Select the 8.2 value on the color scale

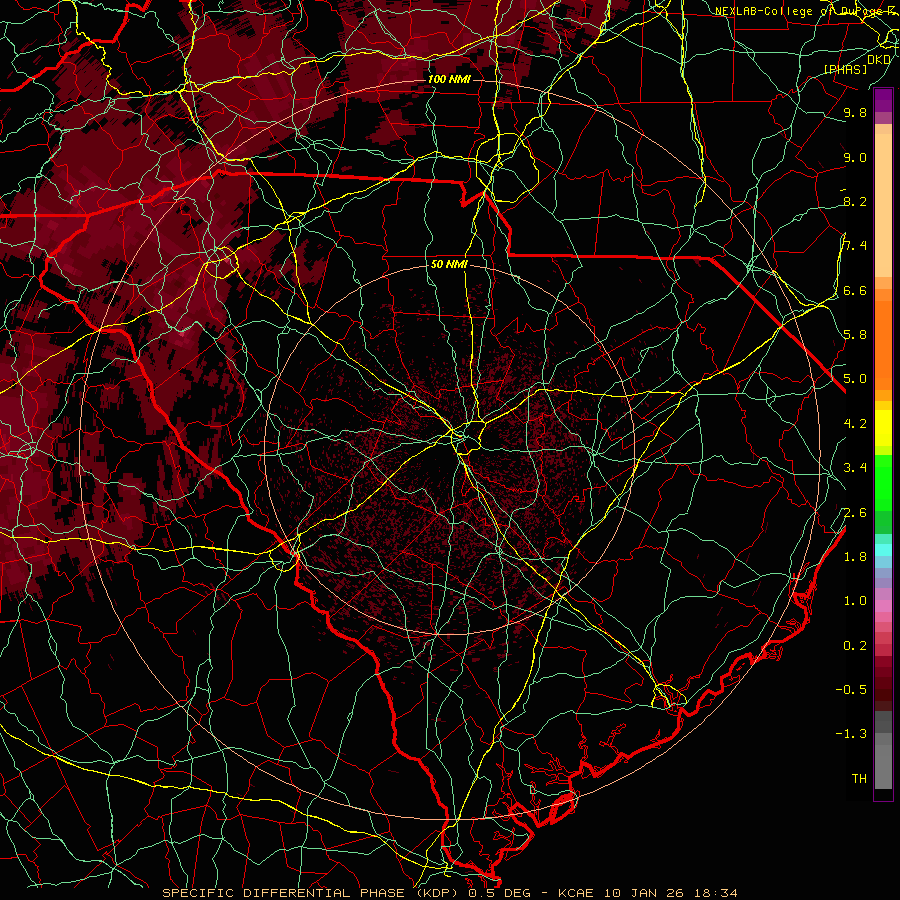pyautogui.click(x=855, y=201)
